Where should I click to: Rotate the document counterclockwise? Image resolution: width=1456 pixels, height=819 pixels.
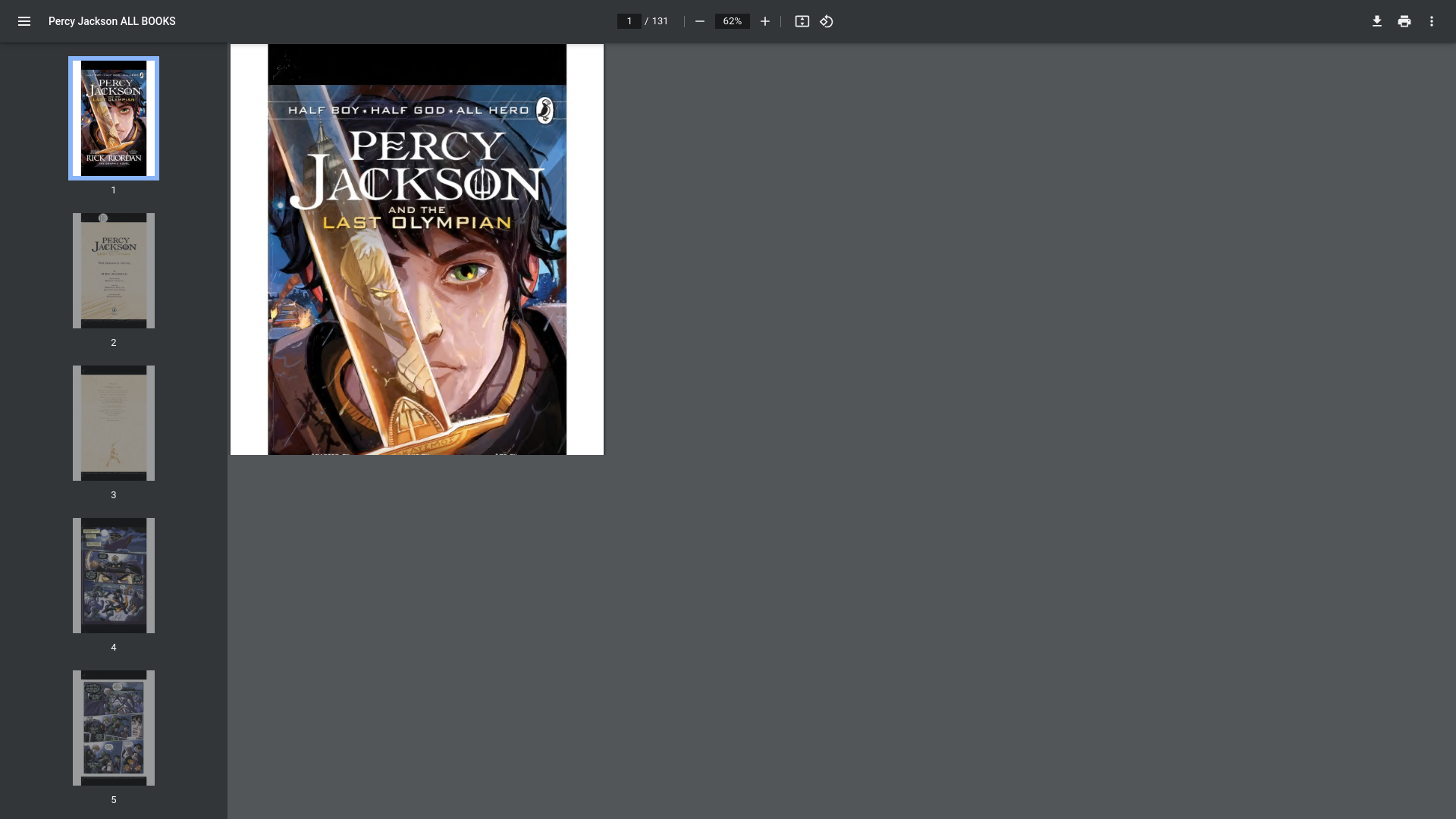[x=827, y=21]
